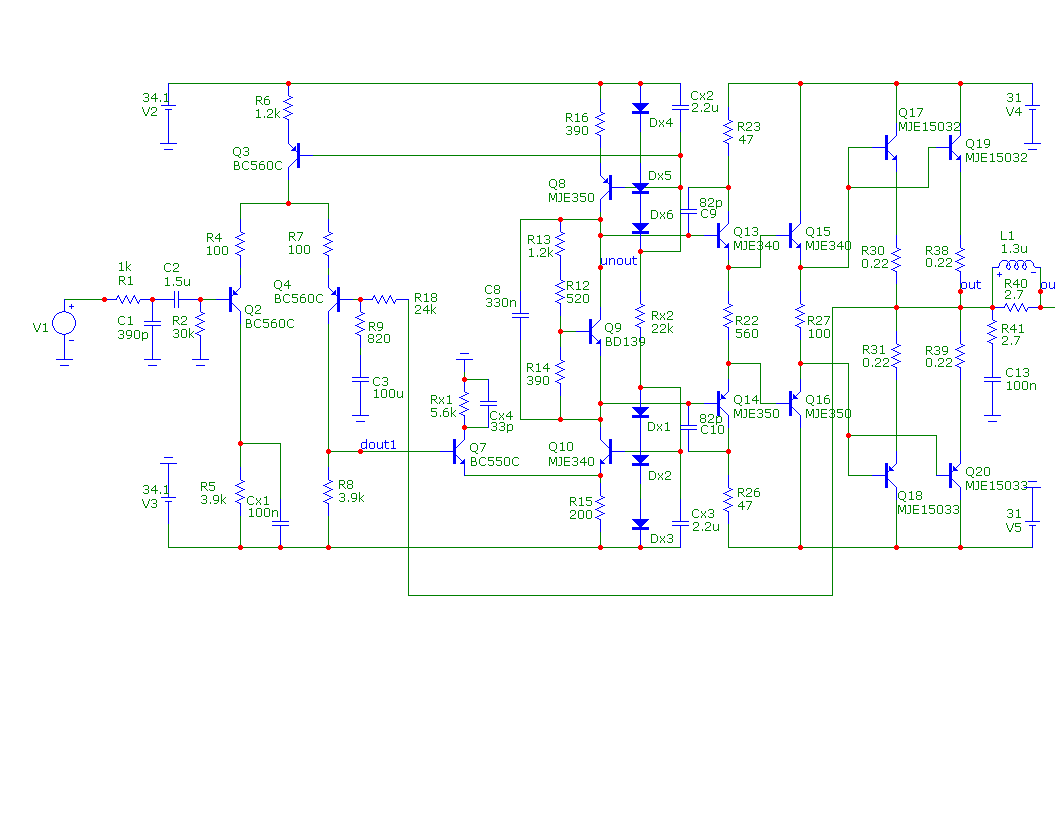Select the 'Dx2' diode label text

660,476
